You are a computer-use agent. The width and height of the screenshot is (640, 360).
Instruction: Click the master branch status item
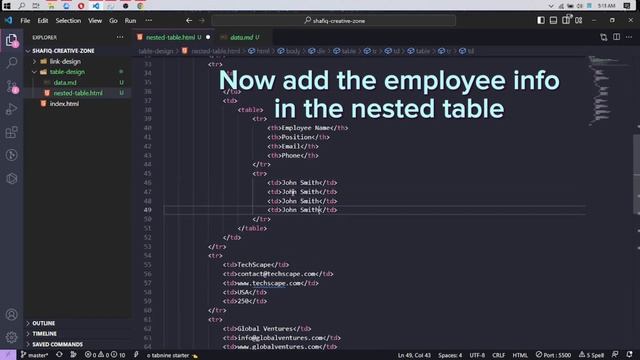pos(34,355)
